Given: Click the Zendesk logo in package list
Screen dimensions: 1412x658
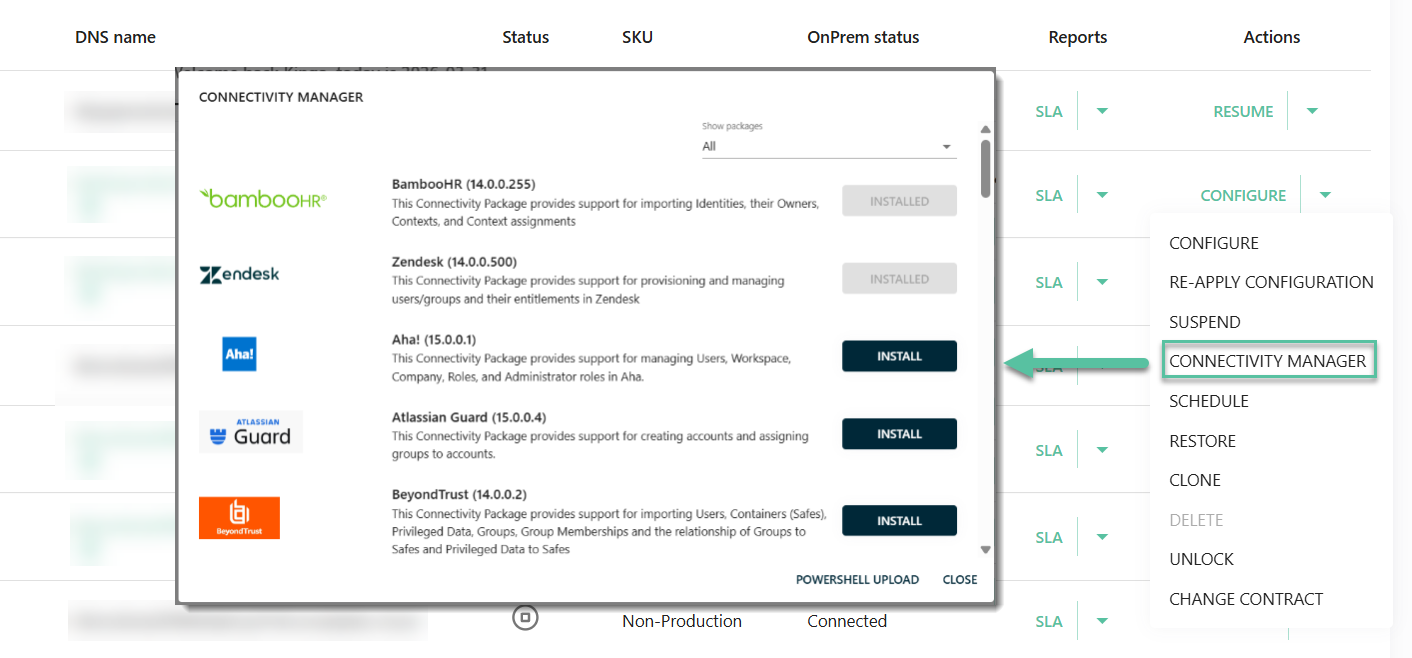Looking at the screenshot, I should pos(239,275).
